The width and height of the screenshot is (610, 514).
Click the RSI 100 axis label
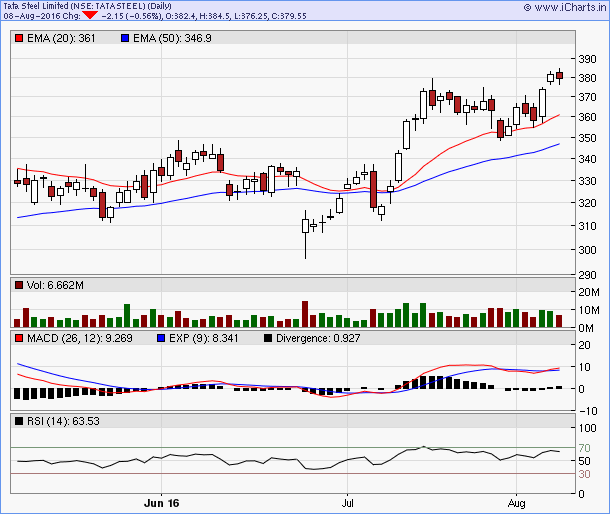click(587, 428)
